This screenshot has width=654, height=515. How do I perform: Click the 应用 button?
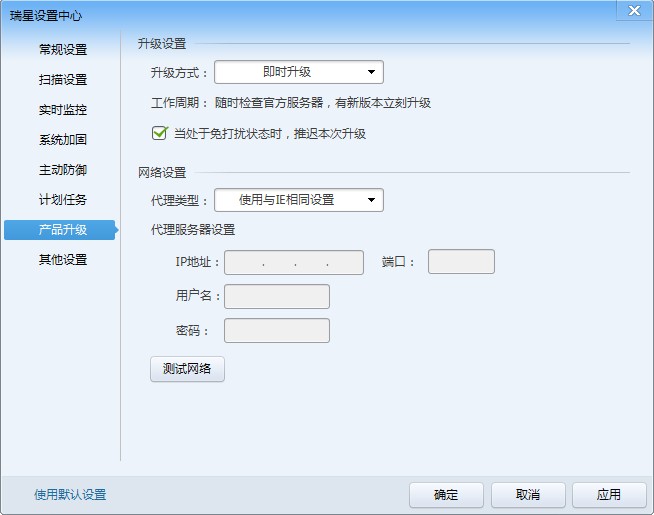click(608, 495)
